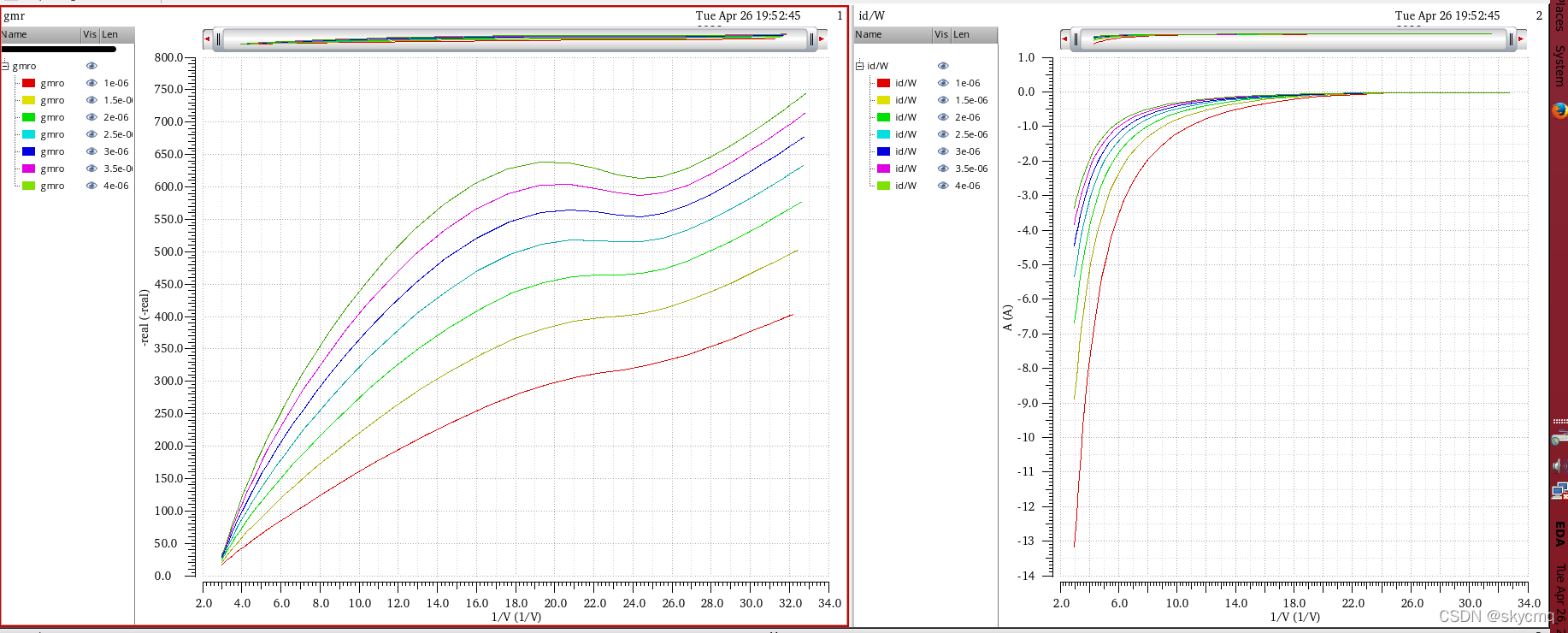
Task: Select the gmro 1e-06 legend row name
Action: click(52, 83)
